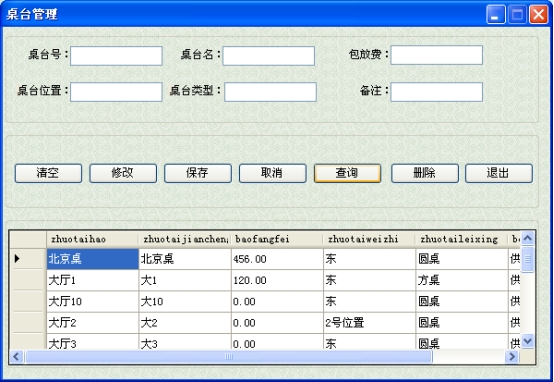Focus the 包放费 input field

(437, 55)
